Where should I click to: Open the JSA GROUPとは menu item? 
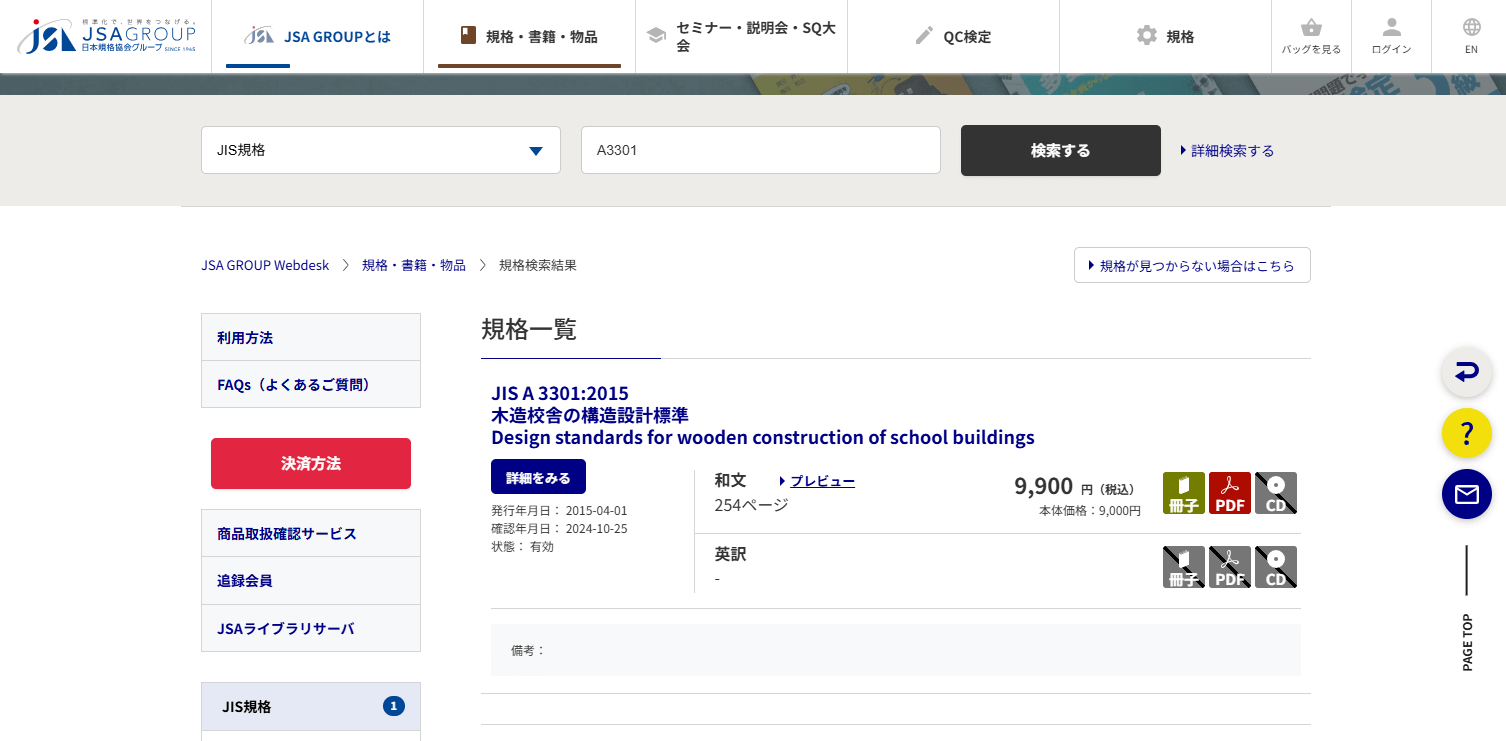coord(317,36)
